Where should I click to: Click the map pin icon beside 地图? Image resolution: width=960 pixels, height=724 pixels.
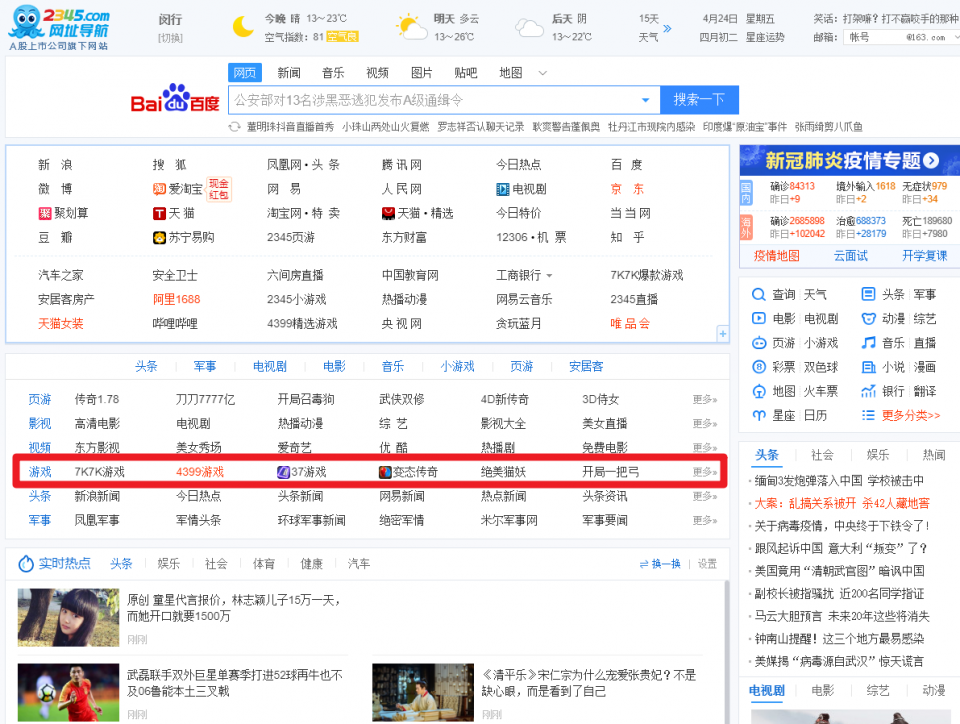(759, 391)
